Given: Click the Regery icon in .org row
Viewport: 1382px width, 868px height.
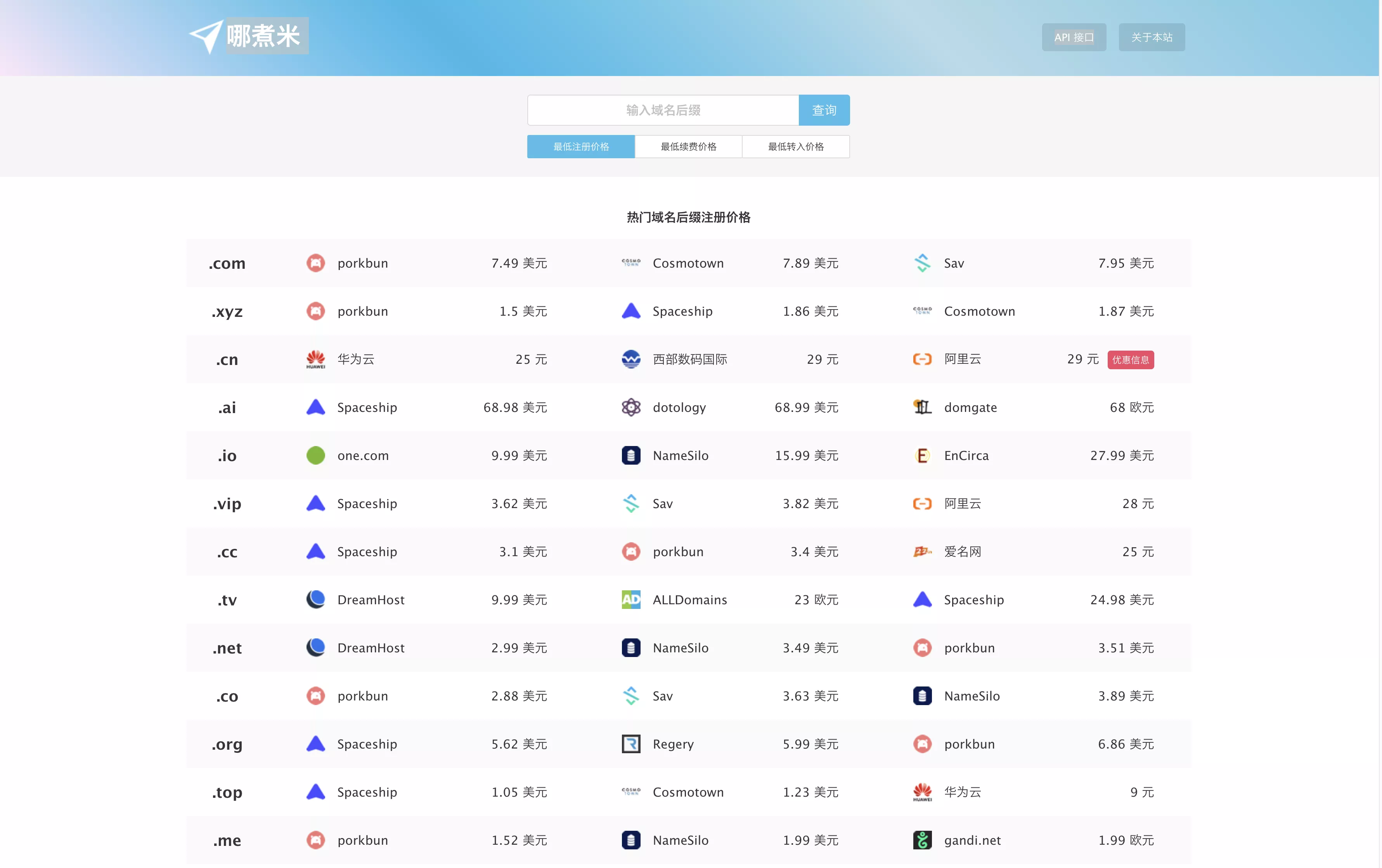Looking at the screenshot, I should (631, 745).
